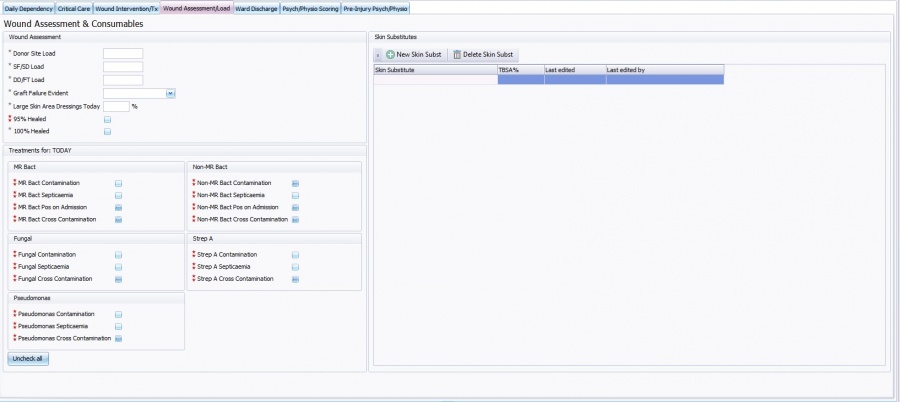The width and height of the screenshot is (900, 402).
Task: Sort by the TBSA% column header
Action: (520, 70)
